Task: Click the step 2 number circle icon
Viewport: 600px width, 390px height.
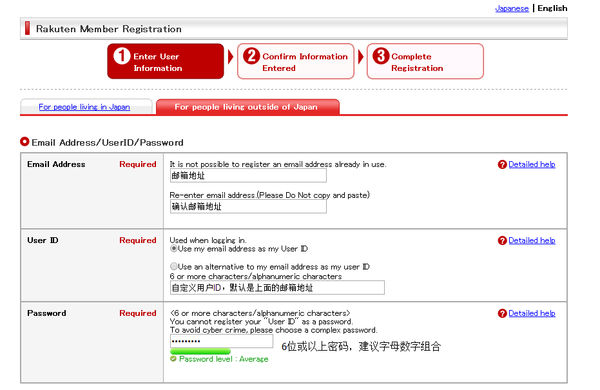Action: [x=251, y=56]
